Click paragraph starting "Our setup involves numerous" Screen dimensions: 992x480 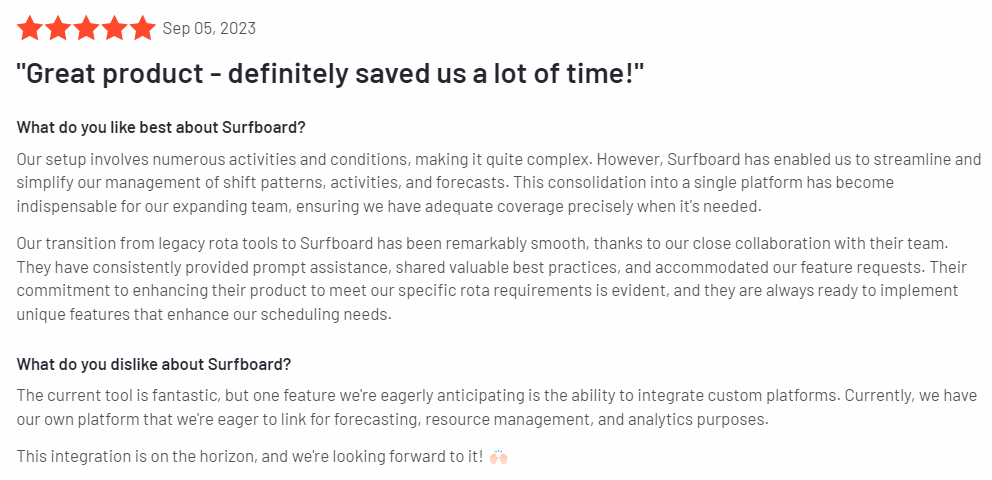[x=499, y=182]
